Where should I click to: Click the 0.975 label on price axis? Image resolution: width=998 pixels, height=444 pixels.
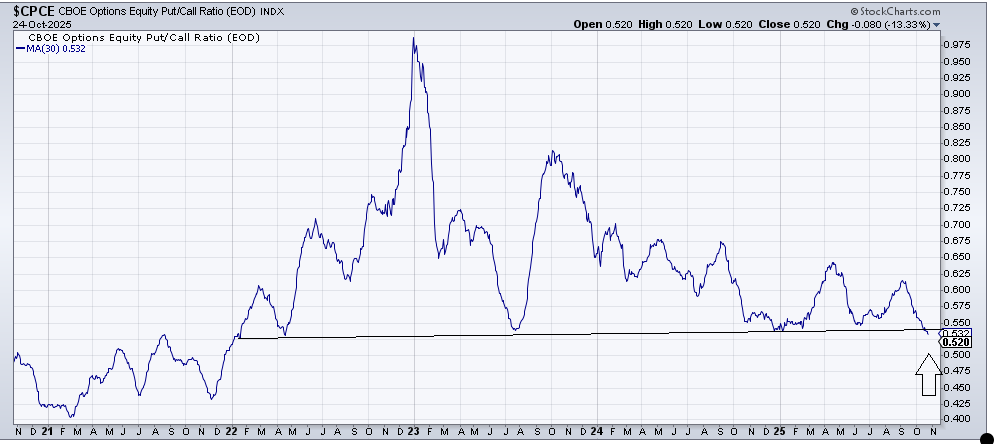pos(957,45)
